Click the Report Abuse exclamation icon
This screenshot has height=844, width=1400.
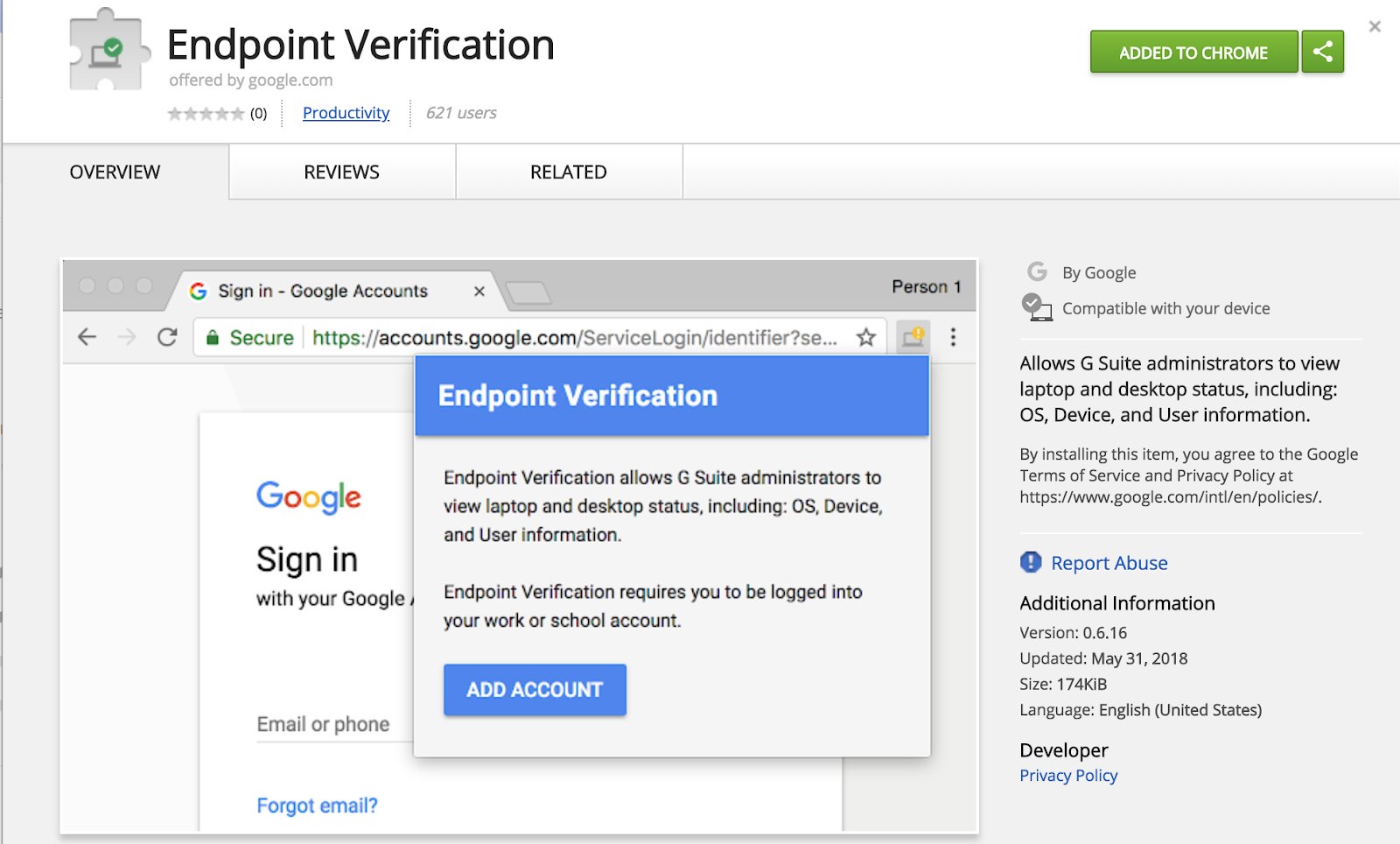(x=1031, y=562)
